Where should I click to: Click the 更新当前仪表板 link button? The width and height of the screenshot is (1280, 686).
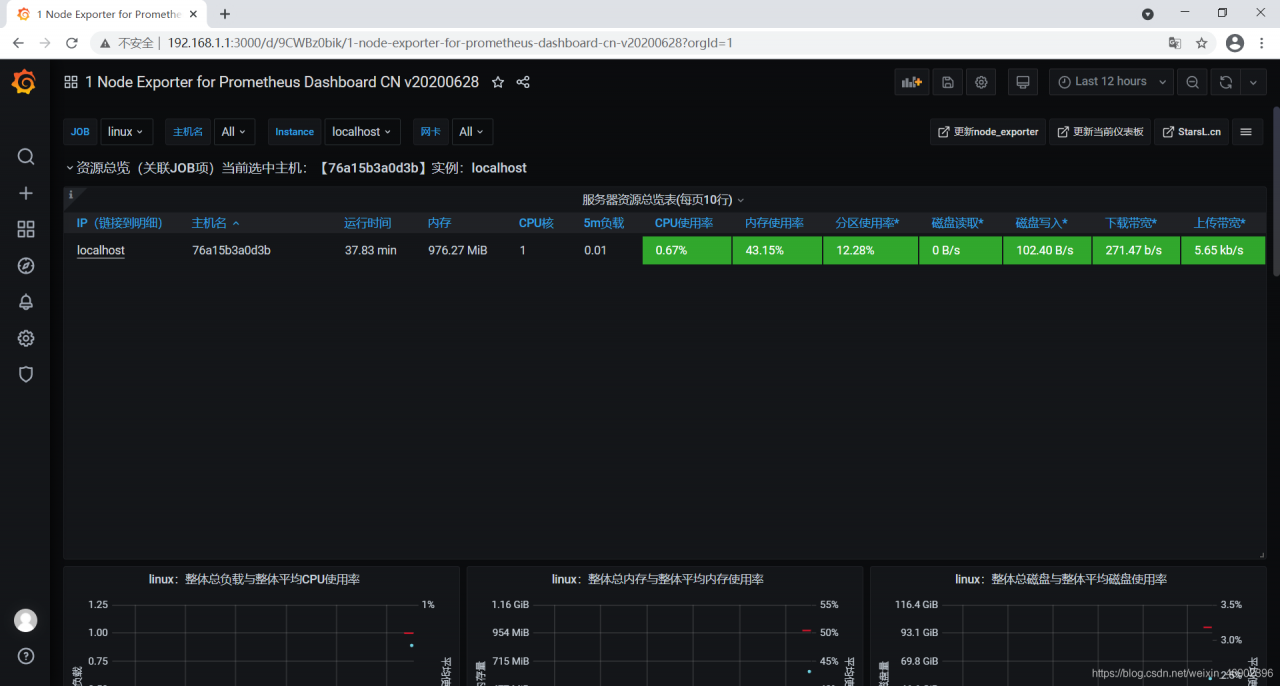(1100, 132)
